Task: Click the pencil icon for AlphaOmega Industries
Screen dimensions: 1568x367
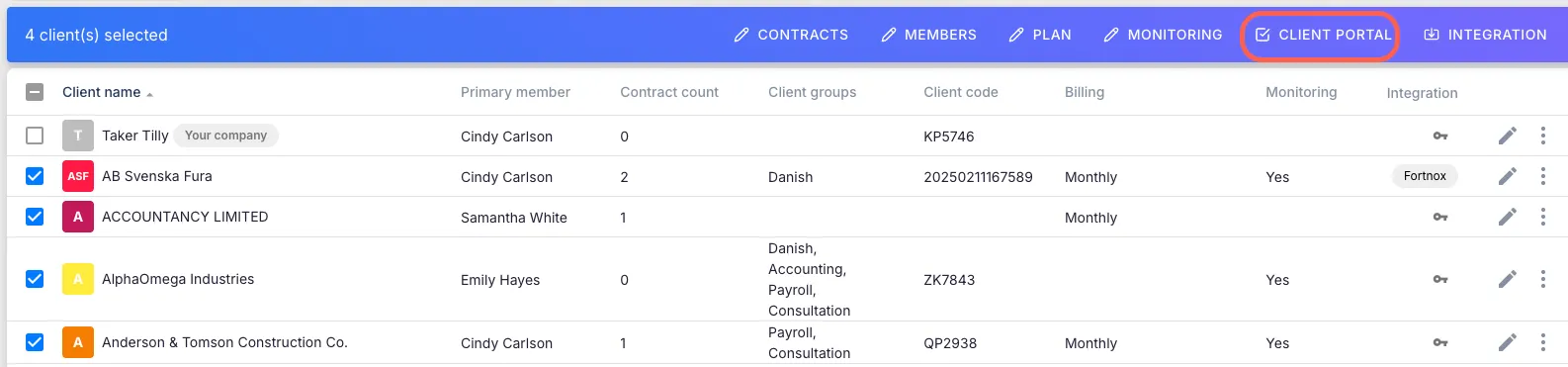Action: click(x=1507, y=279)
